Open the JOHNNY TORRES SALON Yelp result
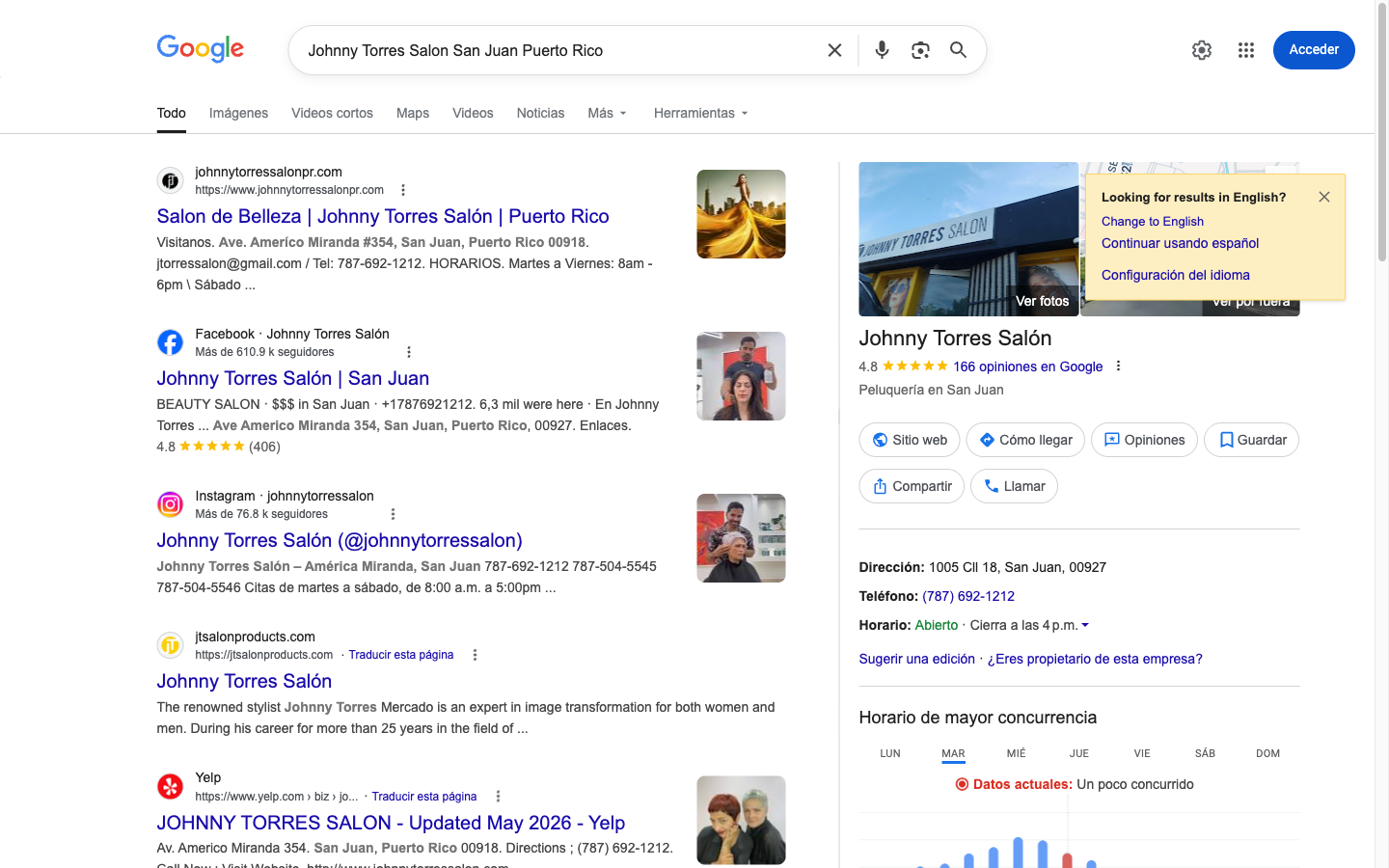Viewport: 1389px width, 868px height. [391, 823]
